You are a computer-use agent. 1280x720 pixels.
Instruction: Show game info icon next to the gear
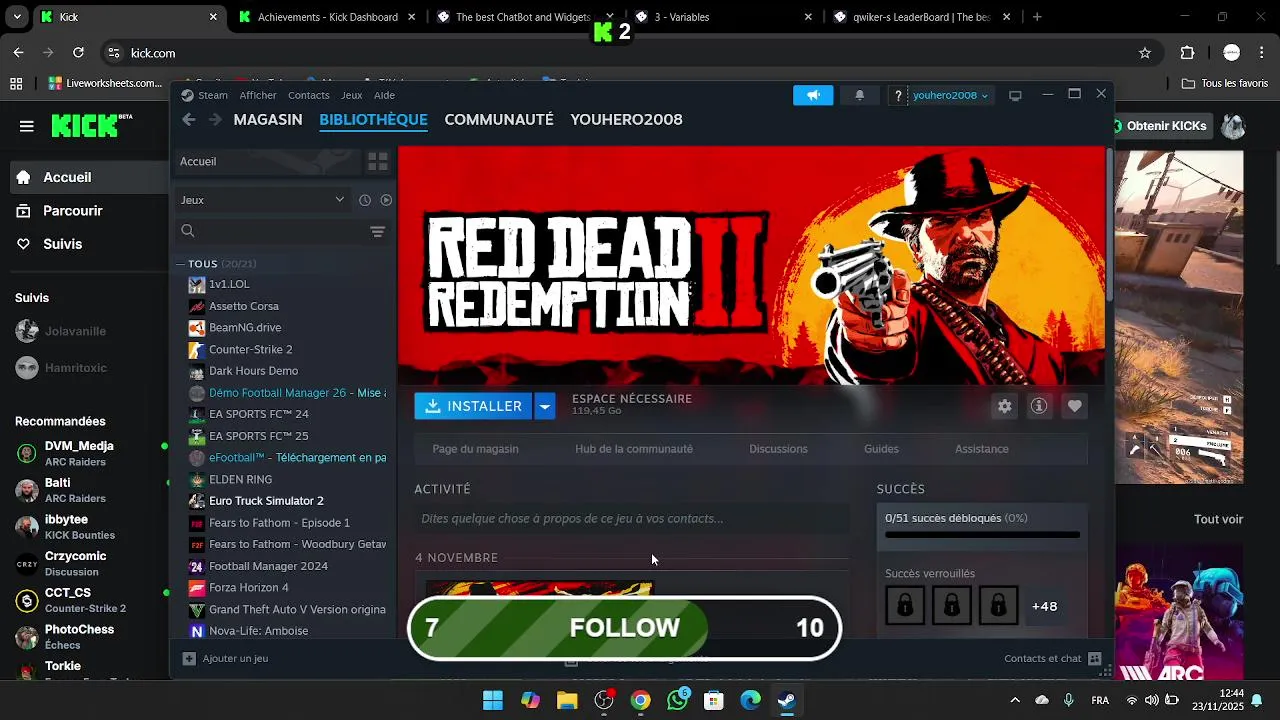tap(1039, 406)
